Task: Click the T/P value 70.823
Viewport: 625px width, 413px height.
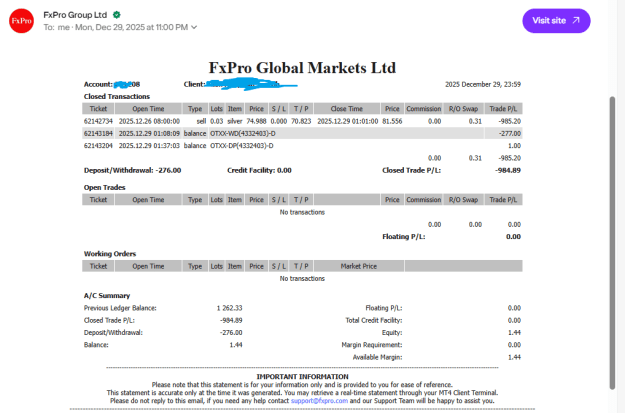Action: tap(301, 121)
